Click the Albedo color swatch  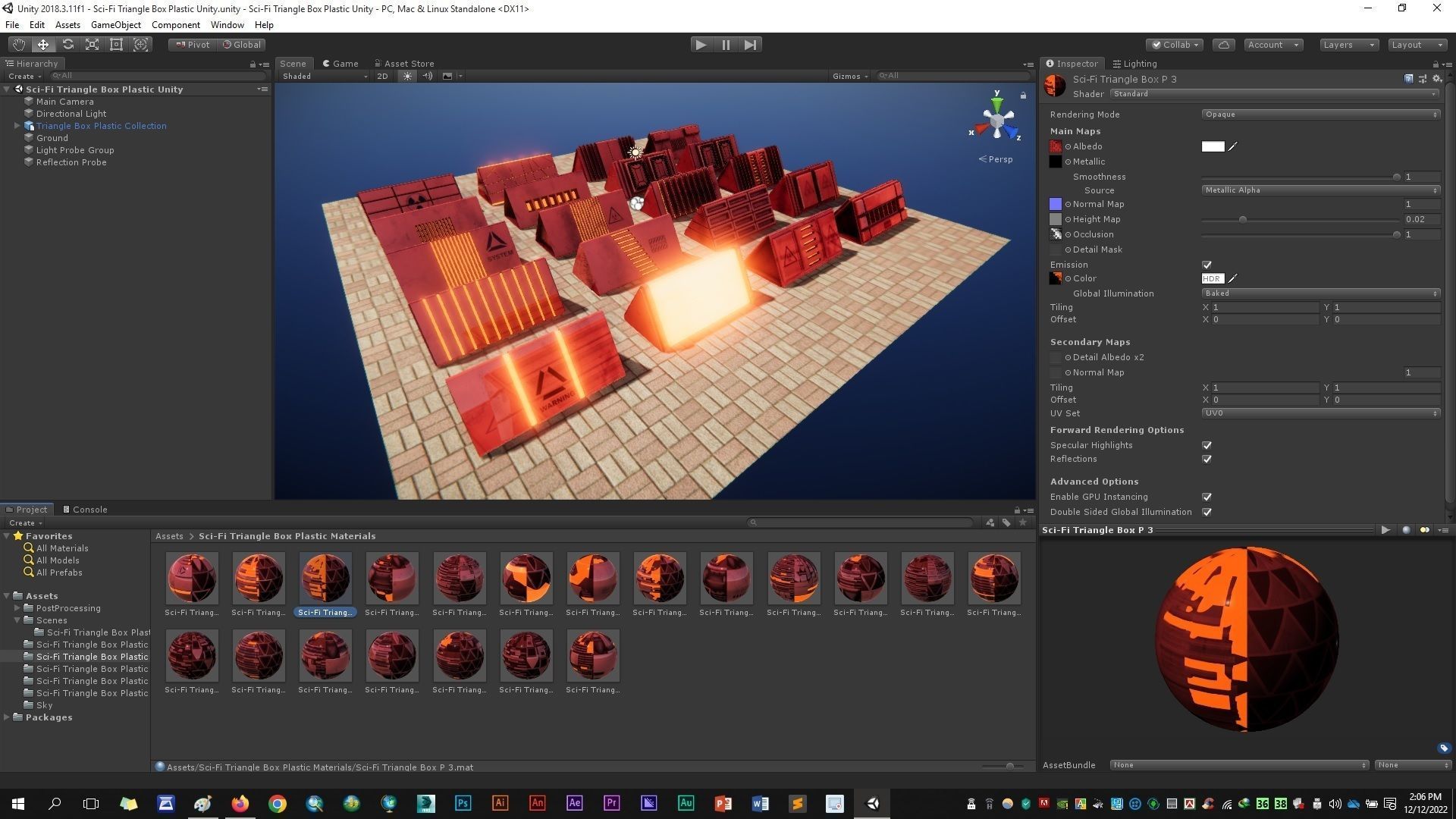click(1213, 146)
